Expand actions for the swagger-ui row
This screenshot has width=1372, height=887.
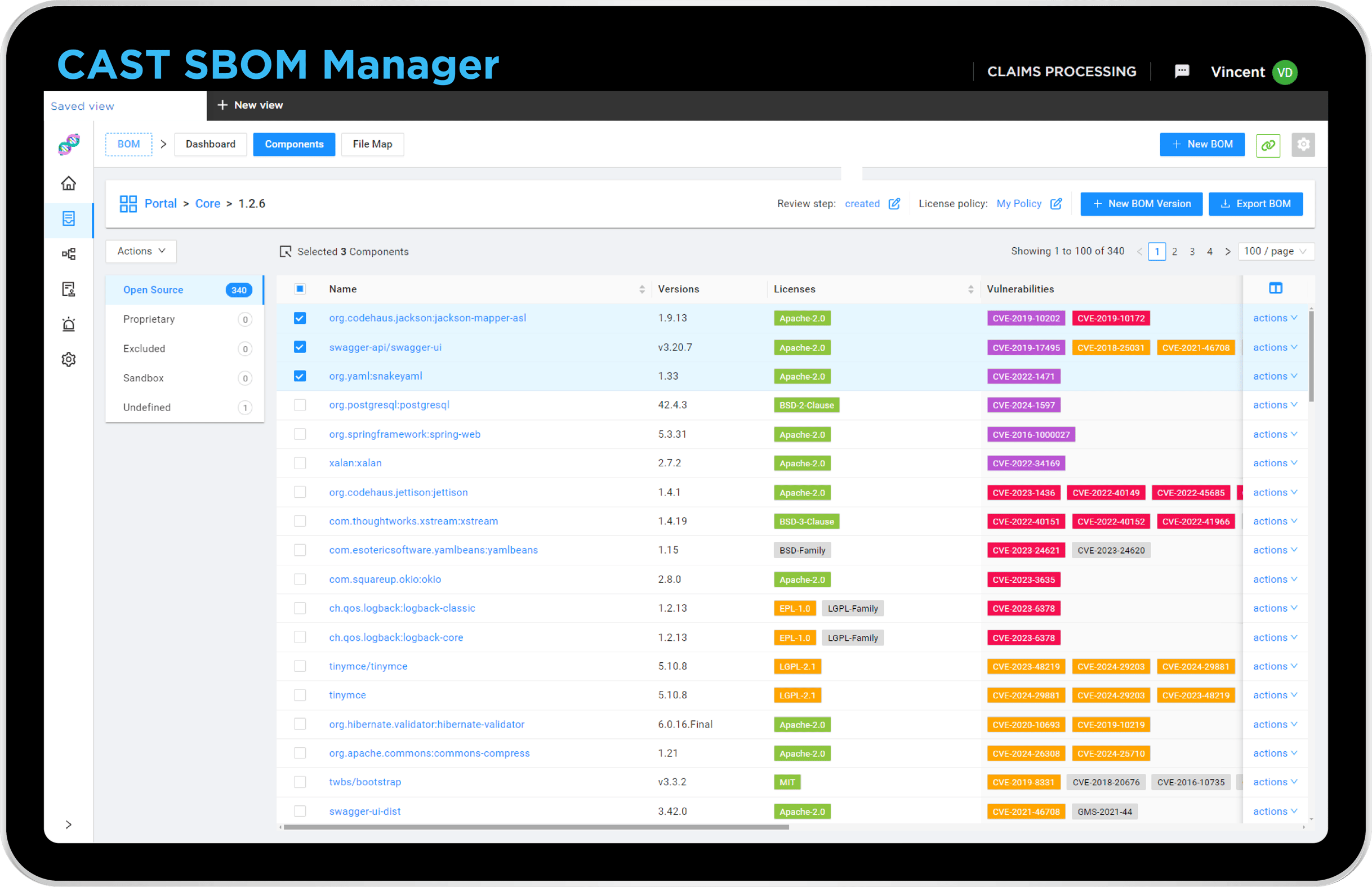[x=1275, y=347]
